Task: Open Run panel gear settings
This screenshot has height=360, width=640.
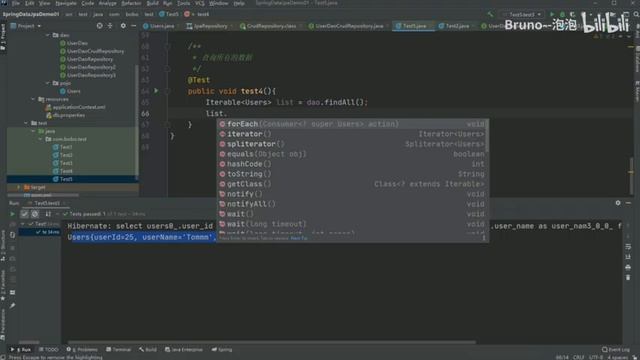Action: tap(618, 203)
